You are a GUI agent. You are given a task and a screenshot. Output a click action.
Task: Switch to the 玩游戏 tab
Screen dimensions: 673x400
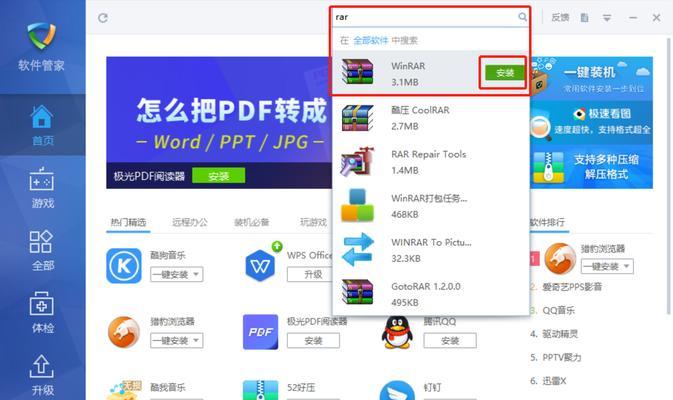(x=313, y=222)
